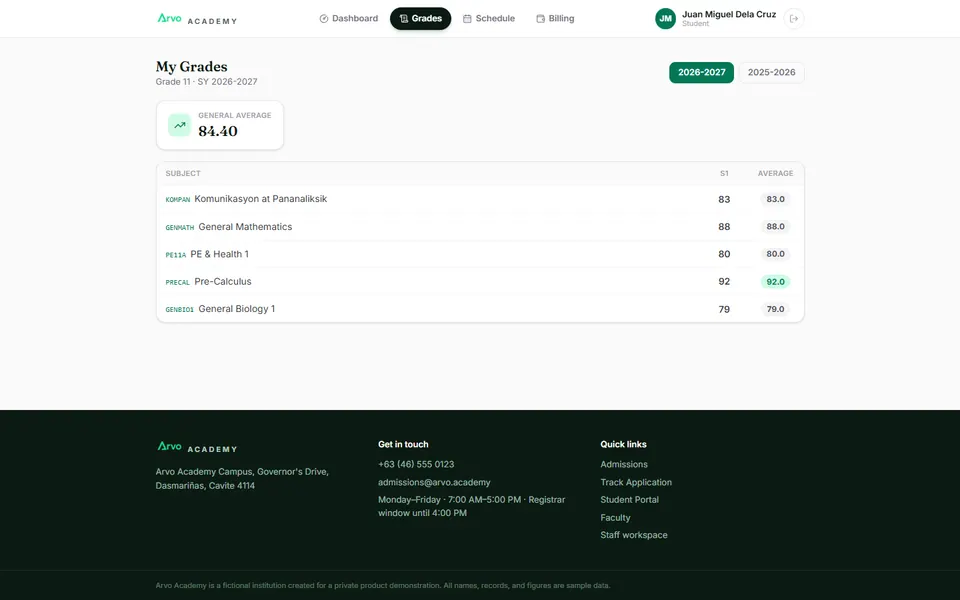Click the office hours text in footer
This screenshot has height=600, width=960.
(471, 506)
